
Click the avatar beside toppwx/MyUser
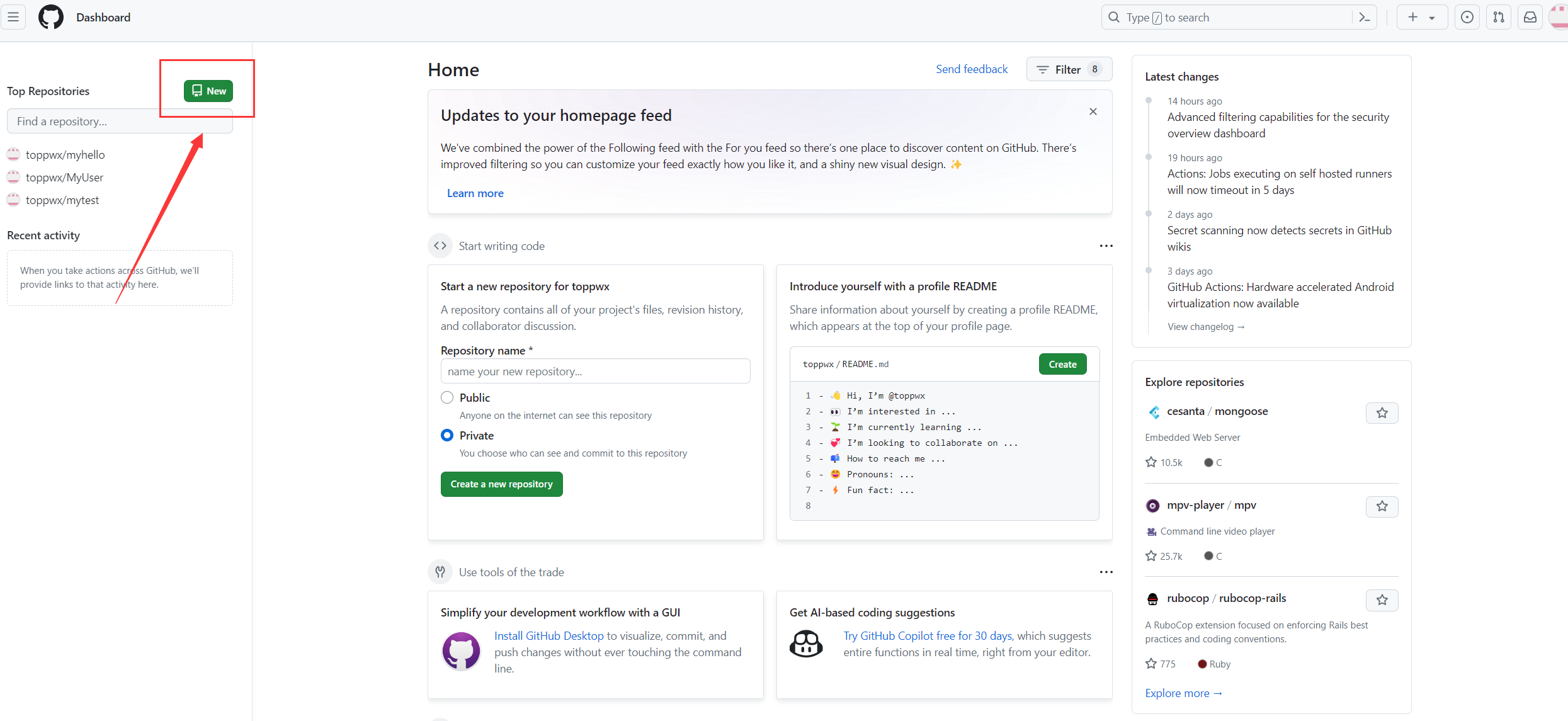[x=13, y=177]
